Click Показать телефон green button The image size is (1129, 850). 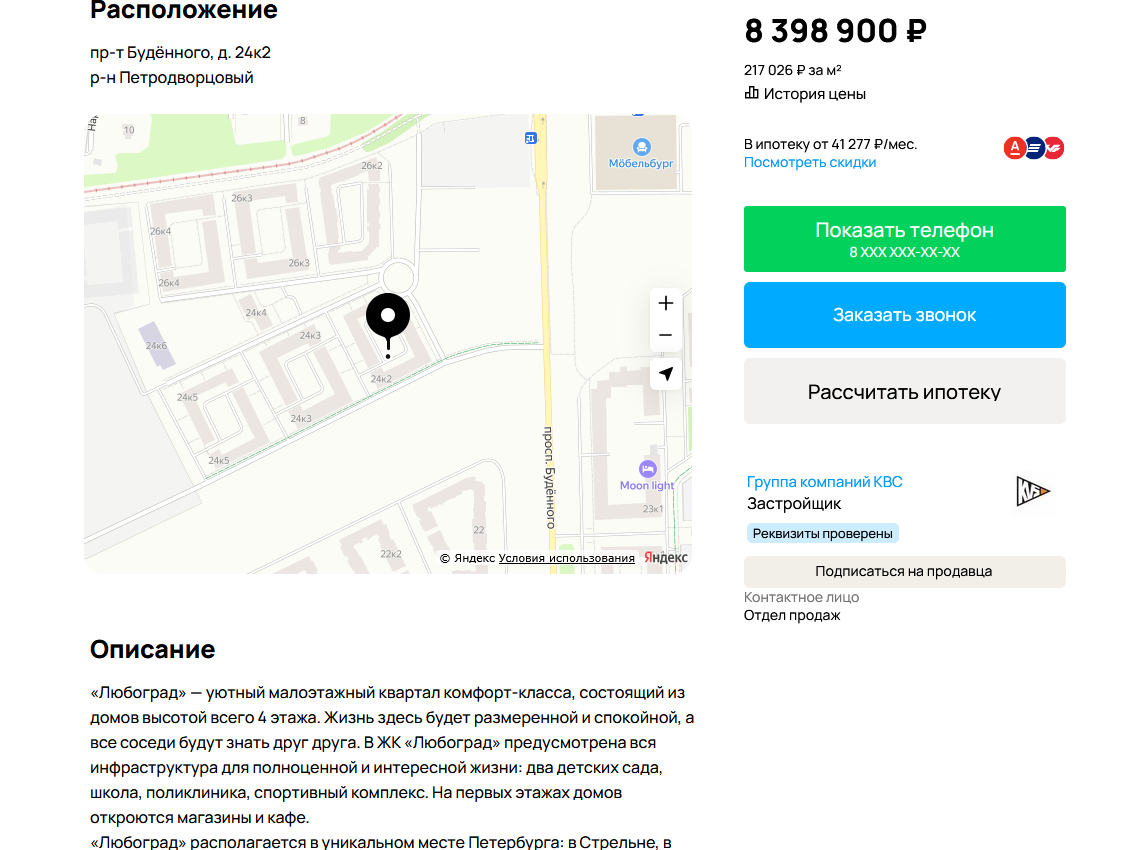(904, 239)
